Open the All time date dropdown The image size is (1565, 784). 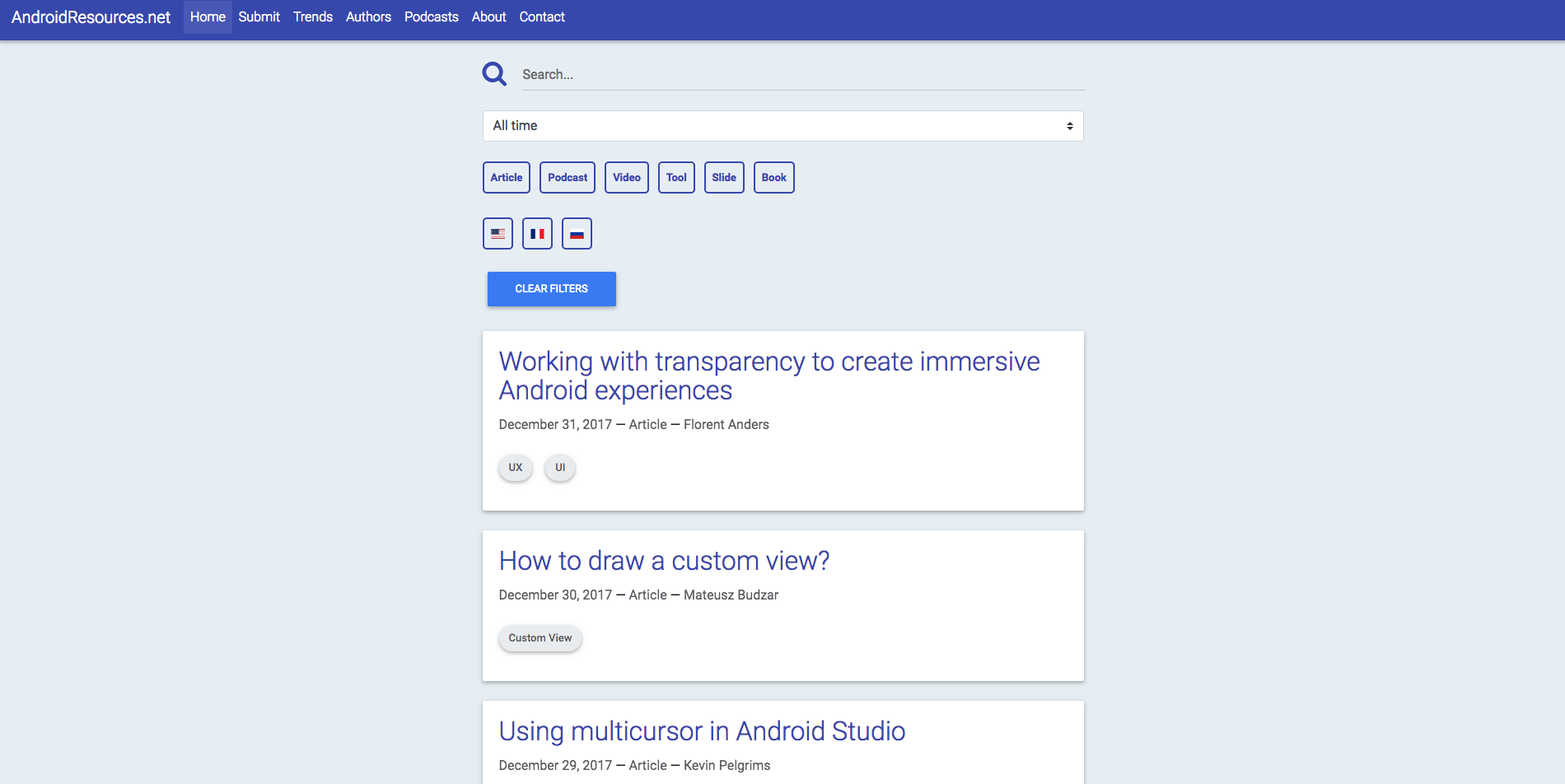click(783, 125)
